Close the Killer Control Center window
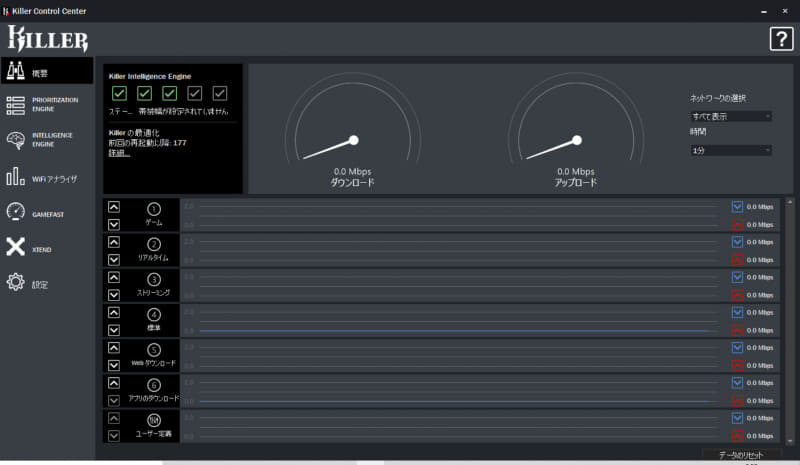The width and height of the screenshot is (800, 465). (785, 11)
